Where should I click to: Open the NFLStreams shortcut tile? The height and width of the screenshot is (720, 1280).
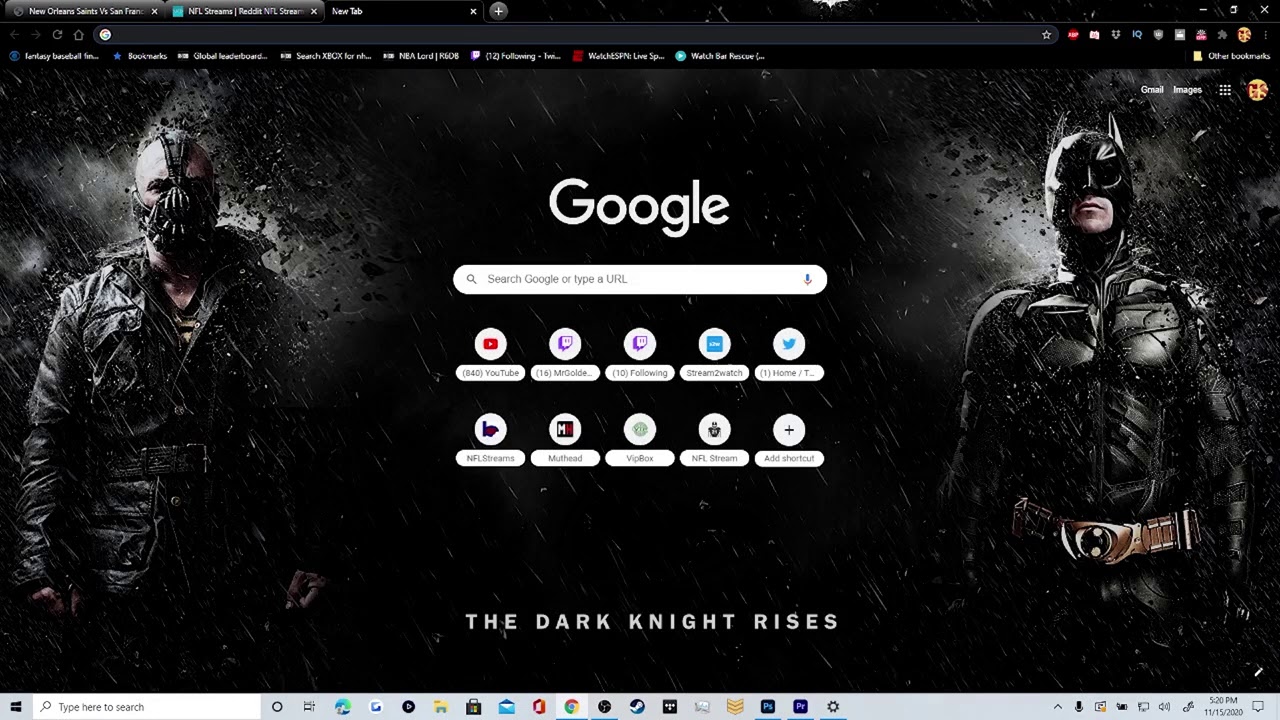click(x=490, y=440)
